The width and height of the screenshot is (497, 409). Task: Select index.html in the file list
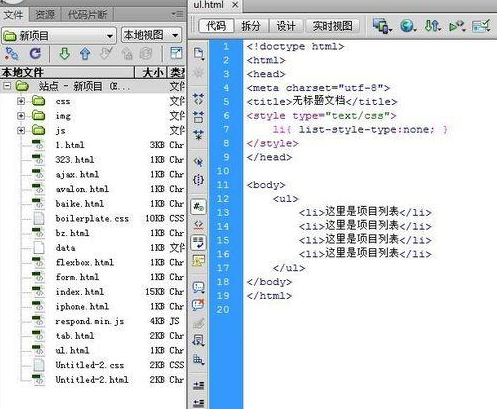(80, 292)
